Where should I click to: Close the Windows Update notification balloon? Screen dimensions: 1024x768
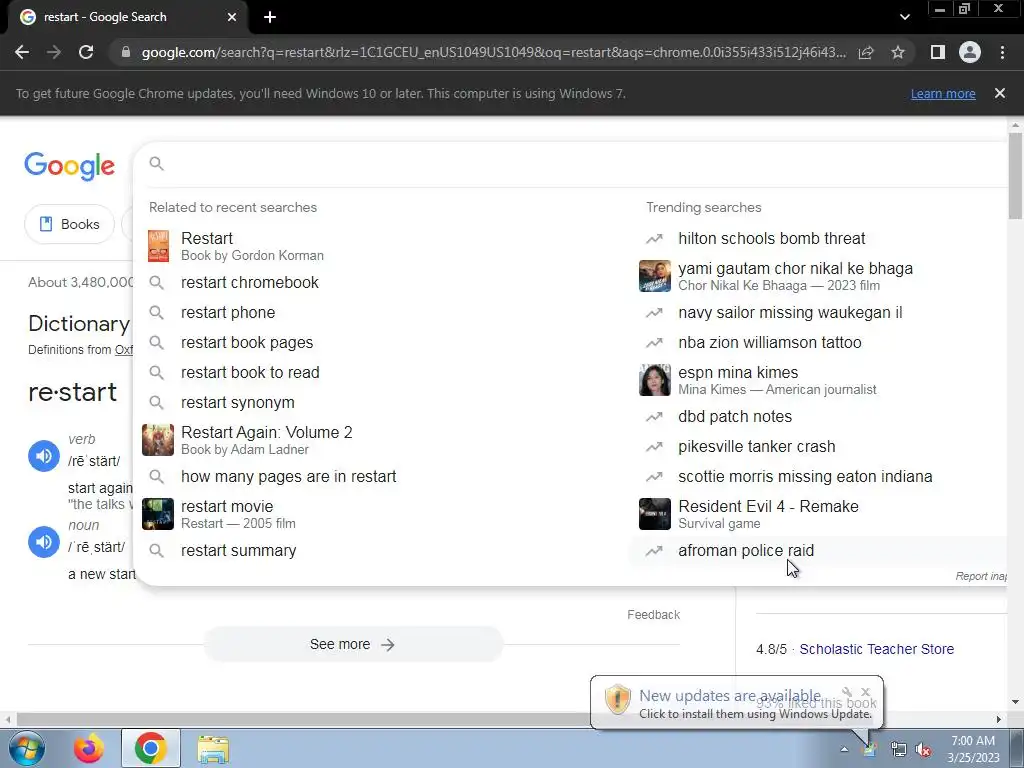point(865,692)
